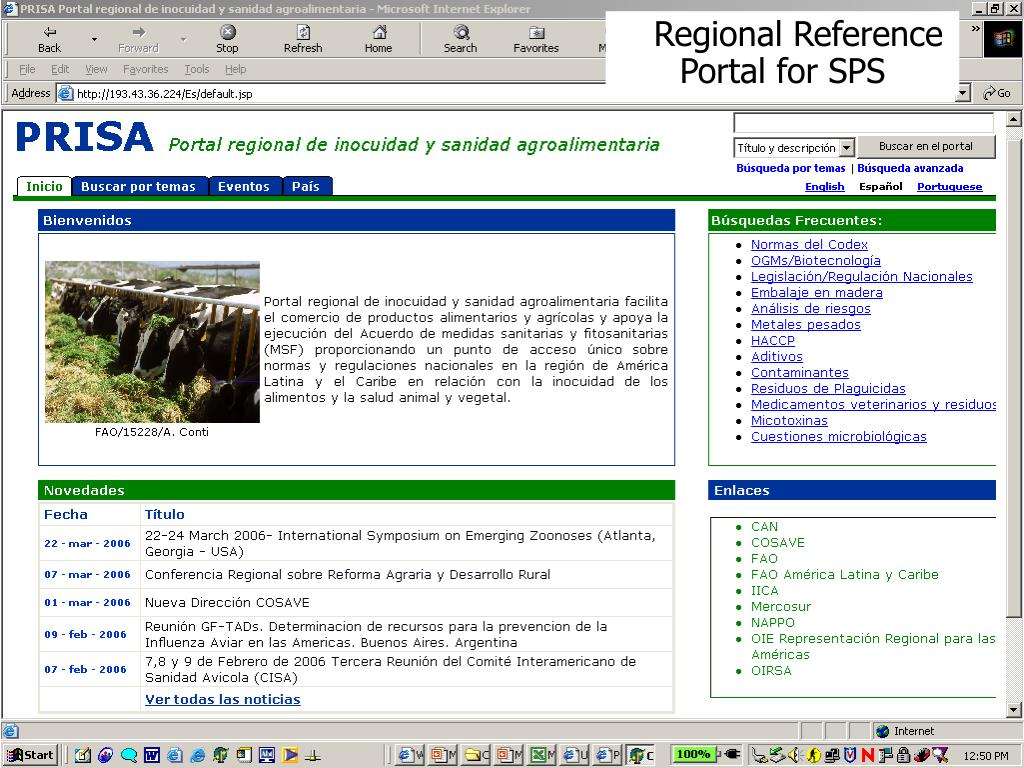Screen dimensions: 1024x768
Task: Click the Buscar en el portal button
Action: coord(926,147)
